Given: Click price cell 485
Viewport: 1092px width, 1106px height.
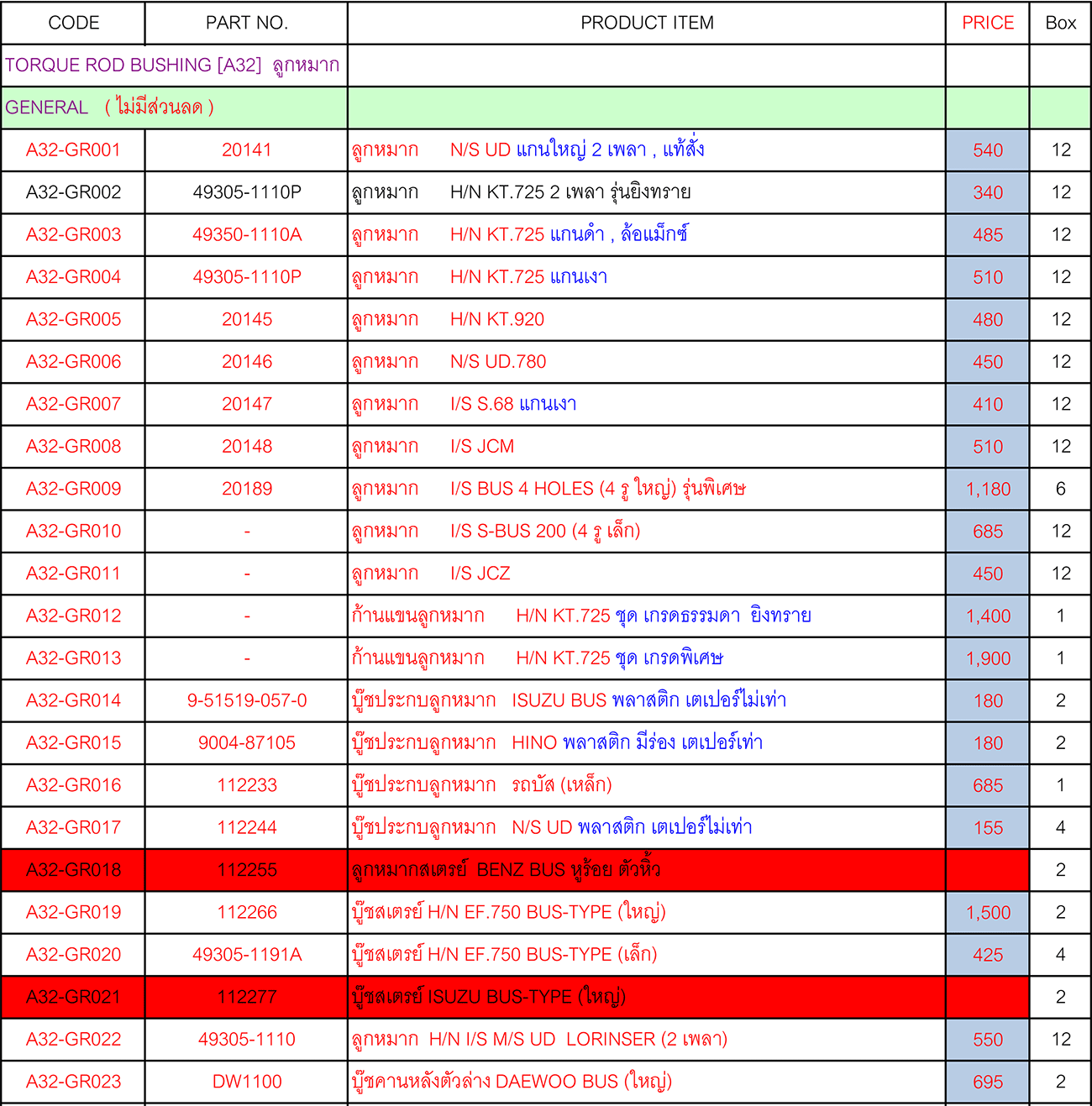Looking at the screenshot, I should click(x=988, y=235).
